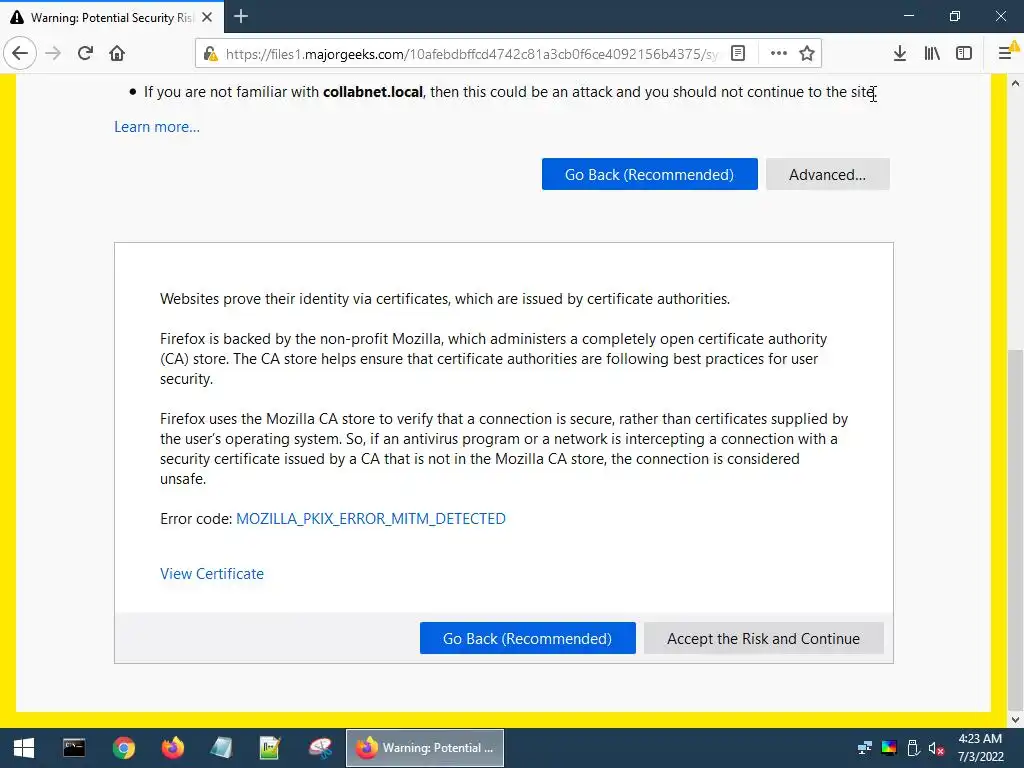Open the Windows Start menu

click(24, 748)
